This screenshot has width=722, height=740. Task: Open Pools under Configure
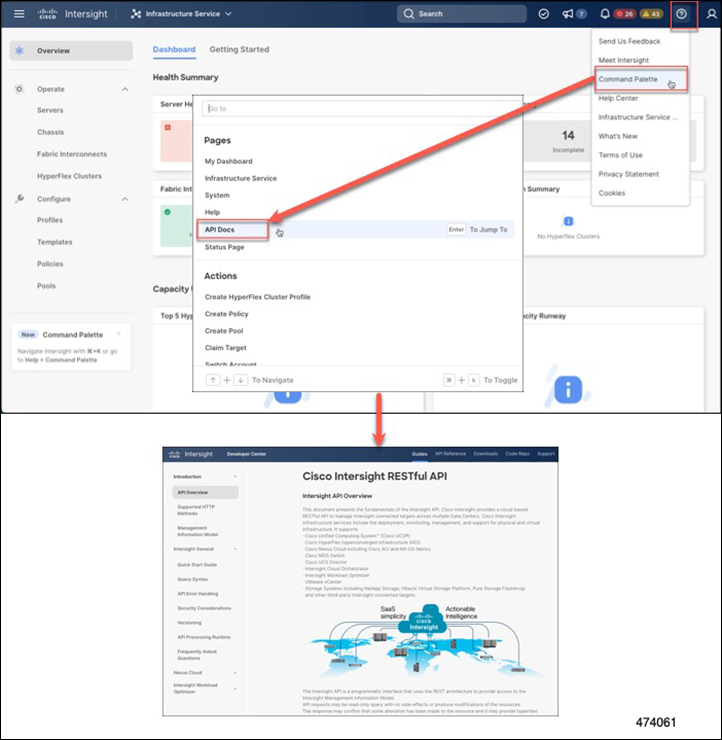(x=46, y=286)
